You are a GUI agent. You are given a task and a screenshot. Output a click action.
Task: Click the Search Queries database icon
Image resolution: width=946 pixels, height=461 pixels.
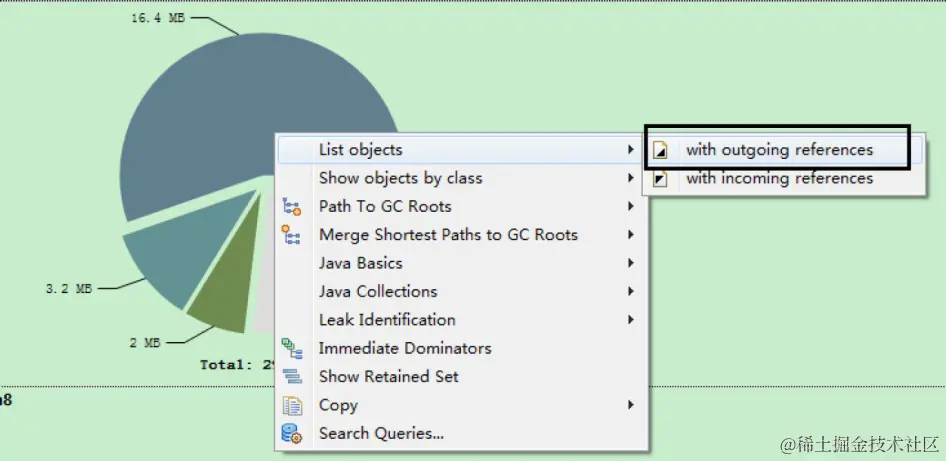(292, 434)
